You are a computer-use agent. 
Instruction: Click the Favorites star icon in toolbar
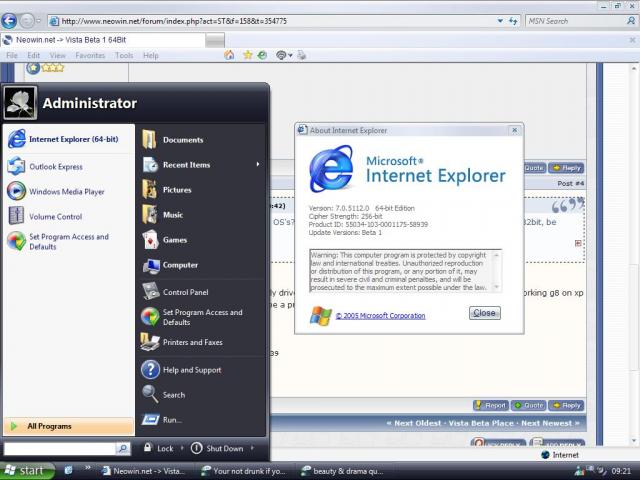247,55
